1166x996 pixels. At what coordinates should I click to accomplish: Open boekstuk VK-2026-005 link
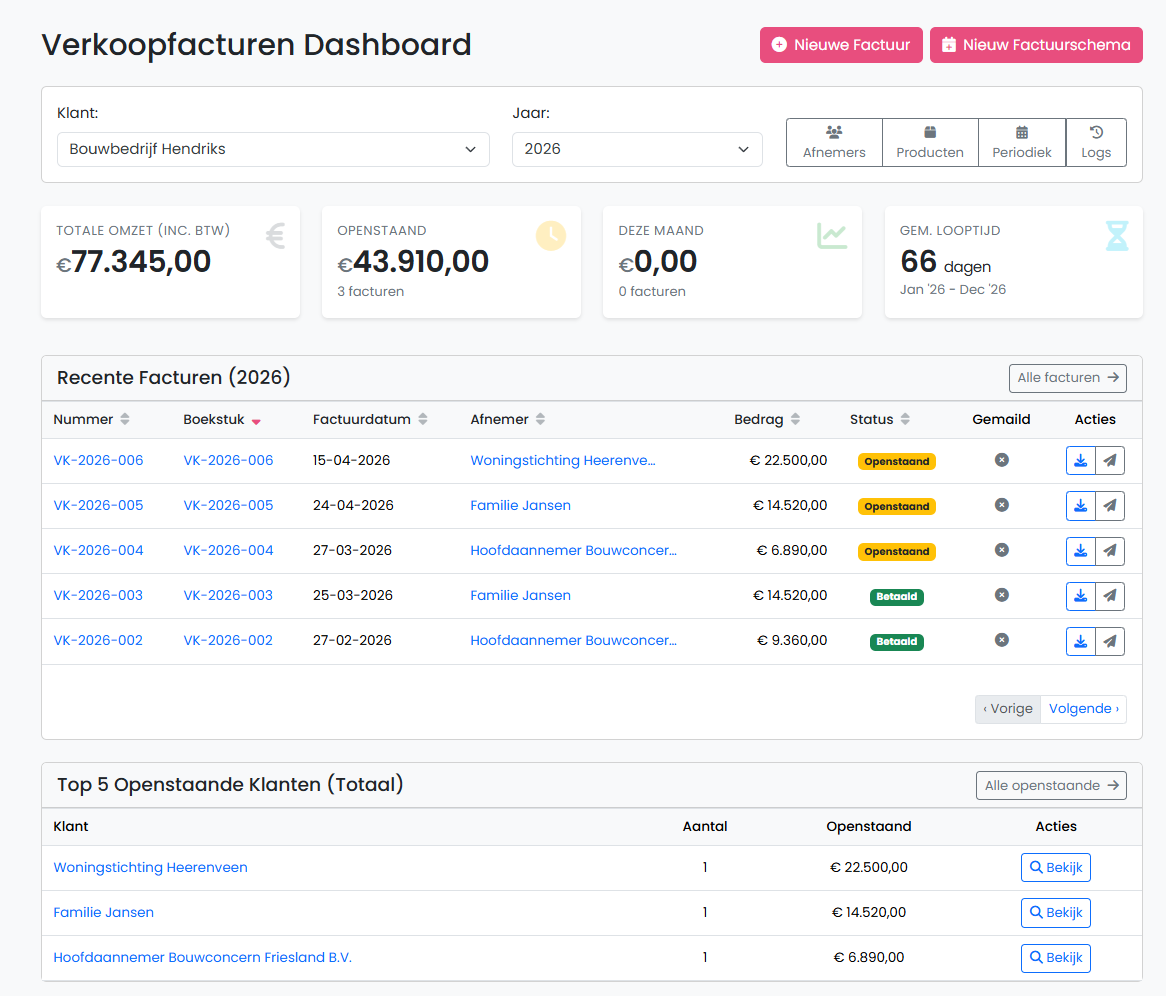pos(228,505)
